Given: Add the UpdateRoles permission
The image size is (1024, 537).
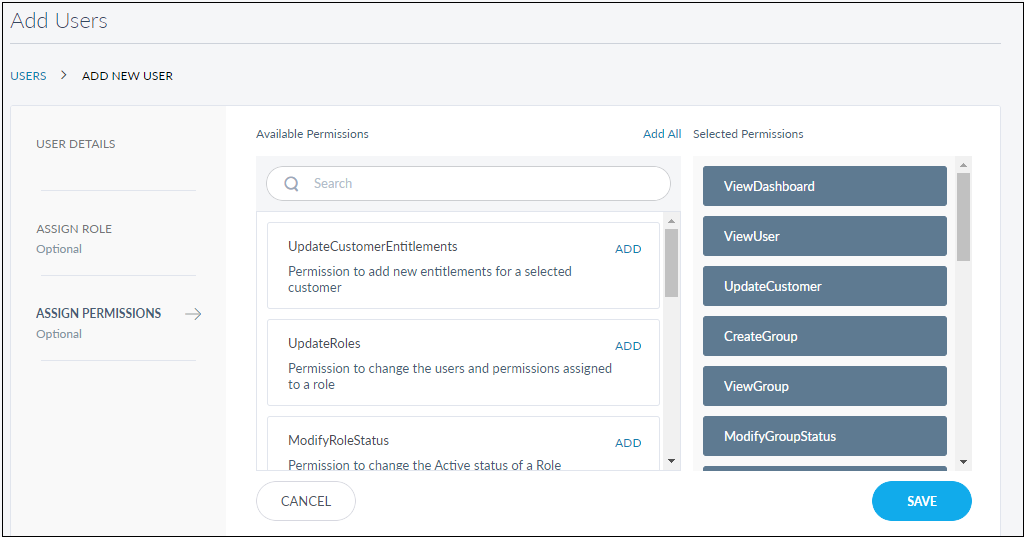Looking at the screenshot, I should 628,346.
